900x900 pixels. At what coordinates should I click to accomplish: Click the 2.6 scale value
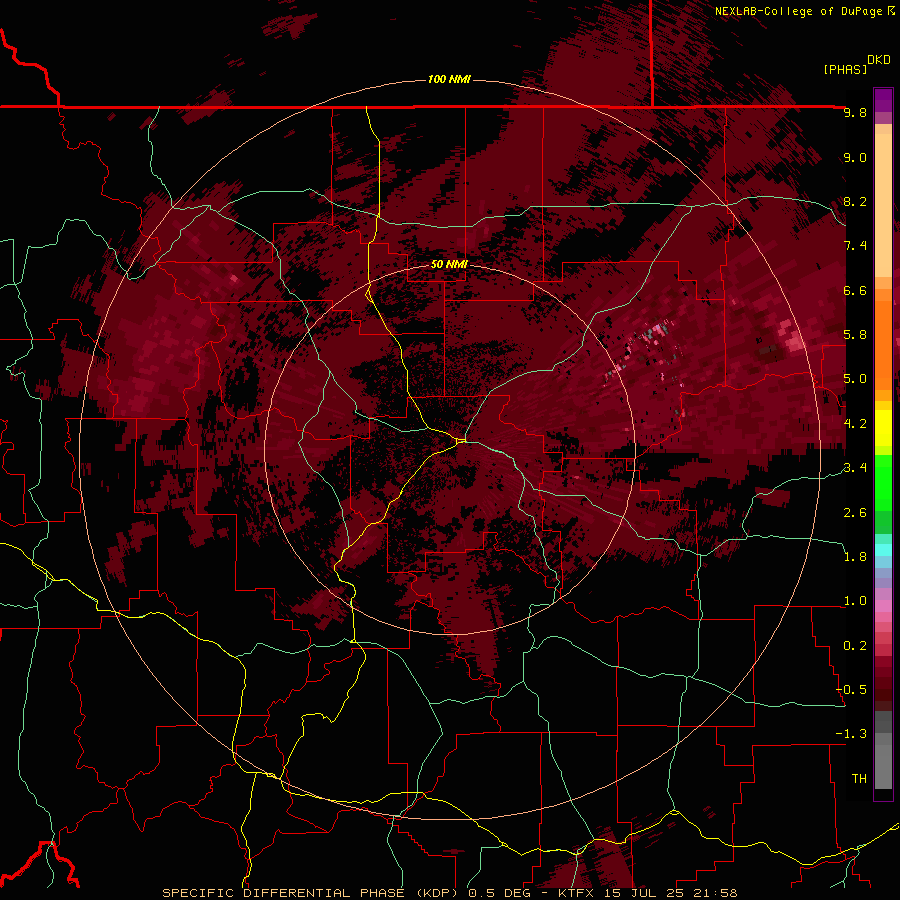855,512
